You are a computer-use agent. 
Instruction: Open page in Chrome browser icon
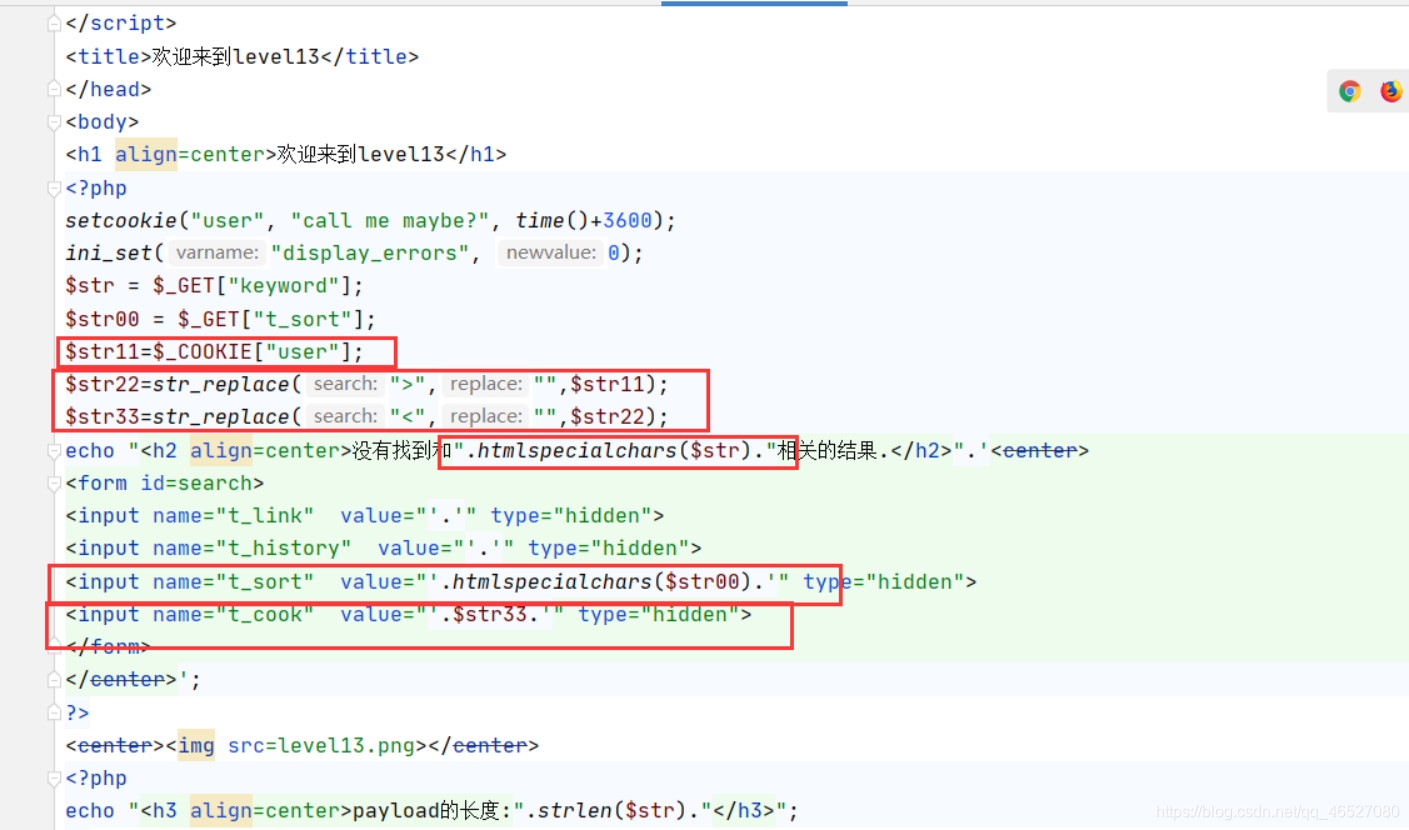tap(1350, 92)
